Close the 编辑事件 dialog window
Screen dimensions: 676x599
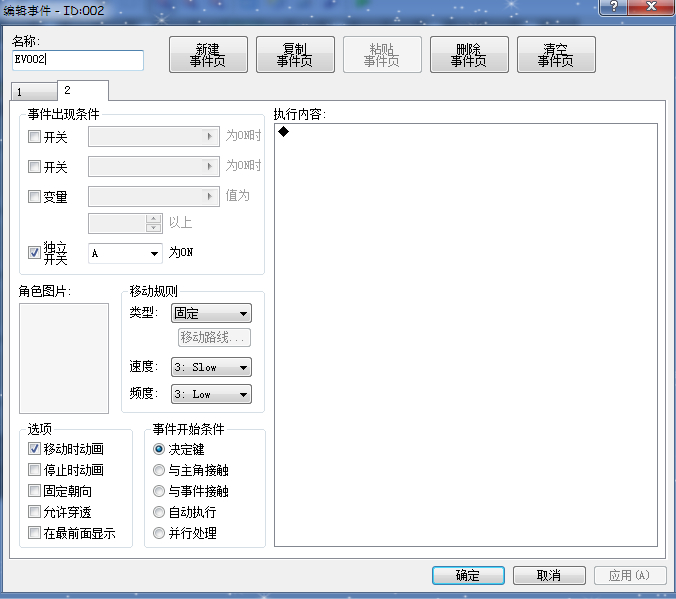(651, 6)
